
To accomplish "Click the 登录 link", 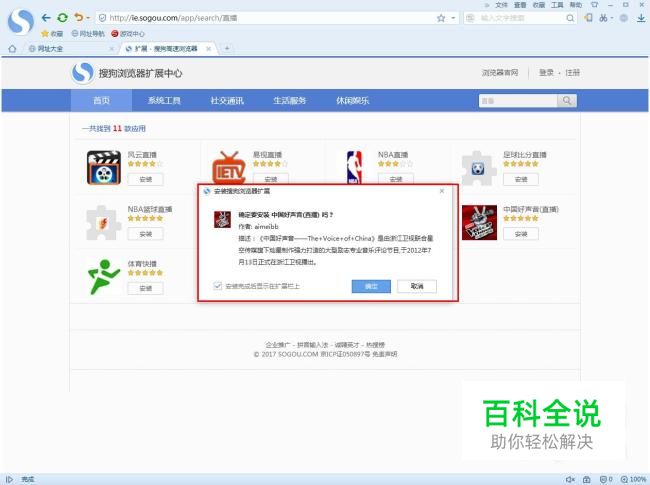I will tap(546, 73).
